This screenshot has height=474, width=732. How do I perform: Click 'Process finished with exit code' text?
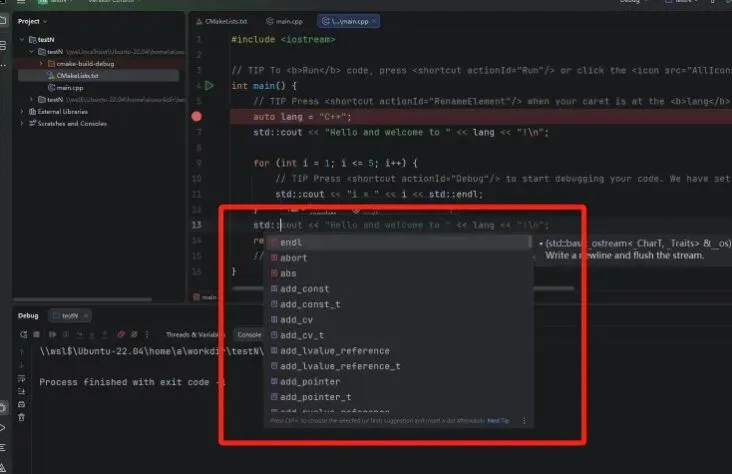point(124,382)
